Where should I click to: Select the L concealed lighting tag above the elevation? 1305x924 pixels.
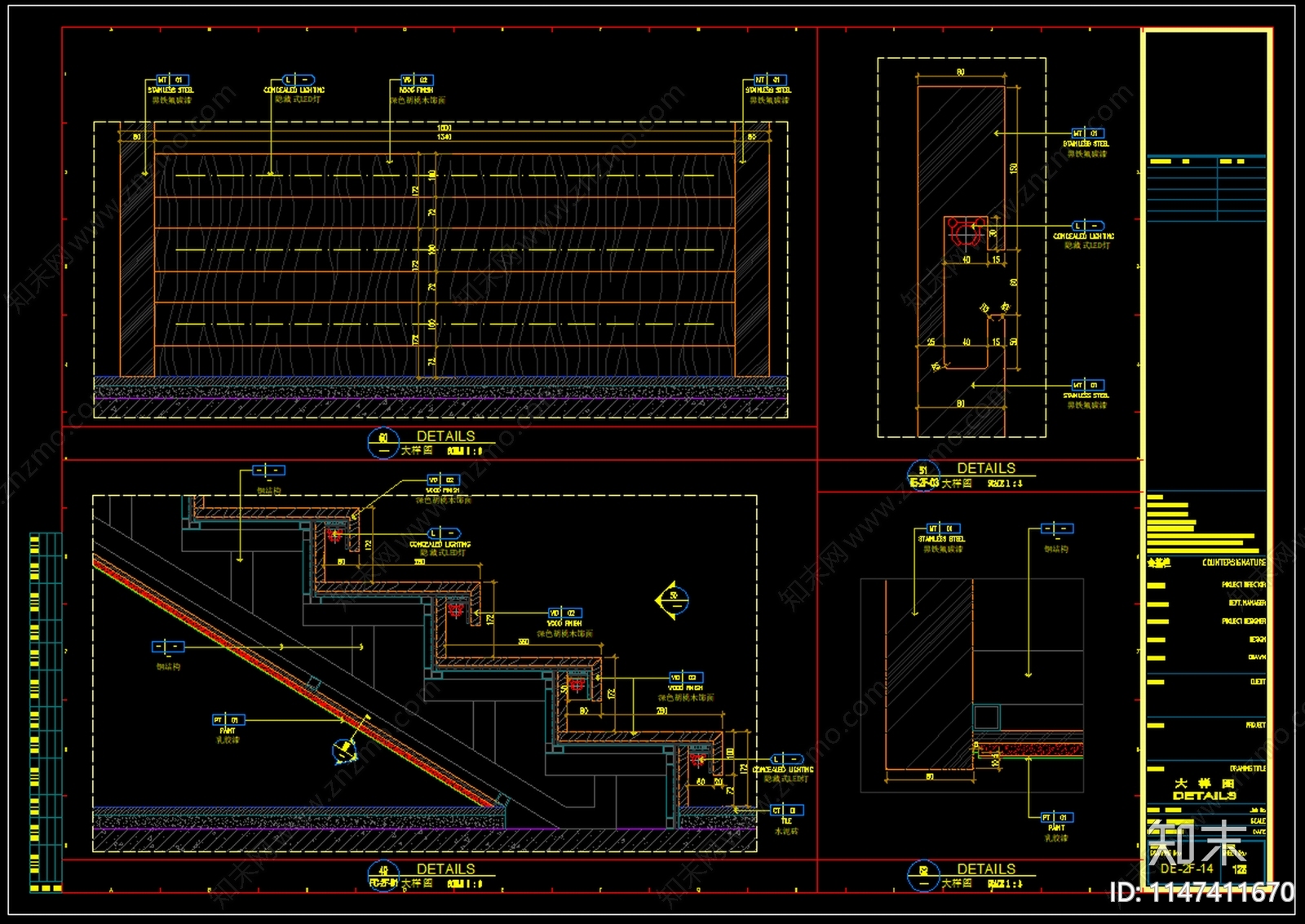point(298,80)
